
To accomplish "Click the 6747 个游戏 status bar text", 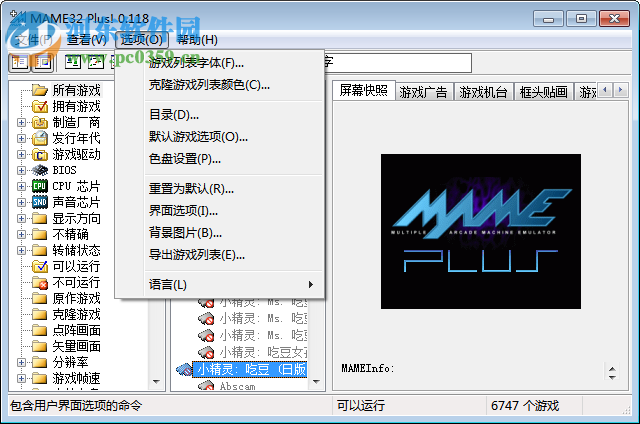I will pyautogui.click(x=525, y=405).
